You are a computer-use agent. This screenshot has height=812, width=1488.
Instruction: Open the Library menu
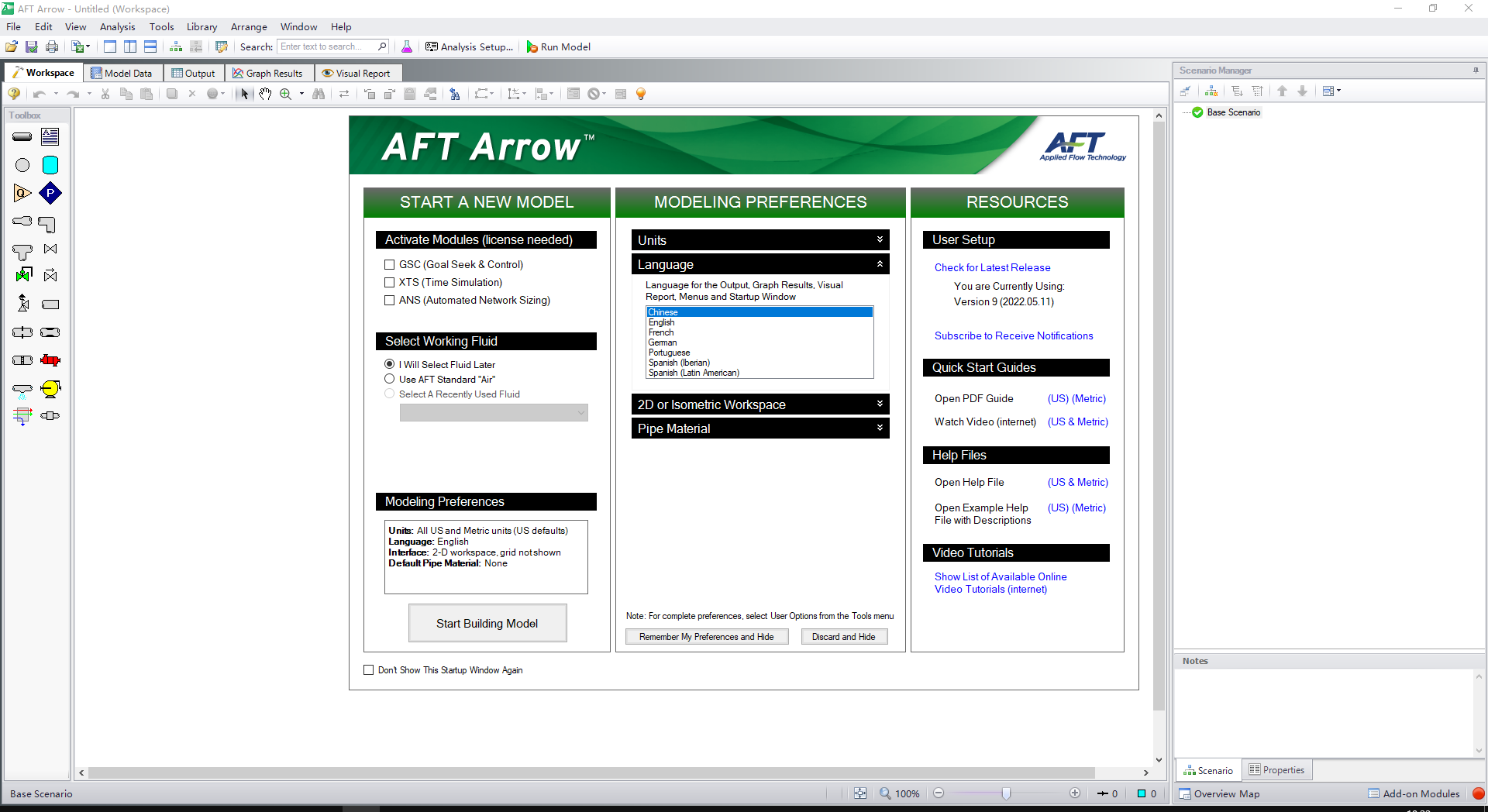[x=201, y=26]
